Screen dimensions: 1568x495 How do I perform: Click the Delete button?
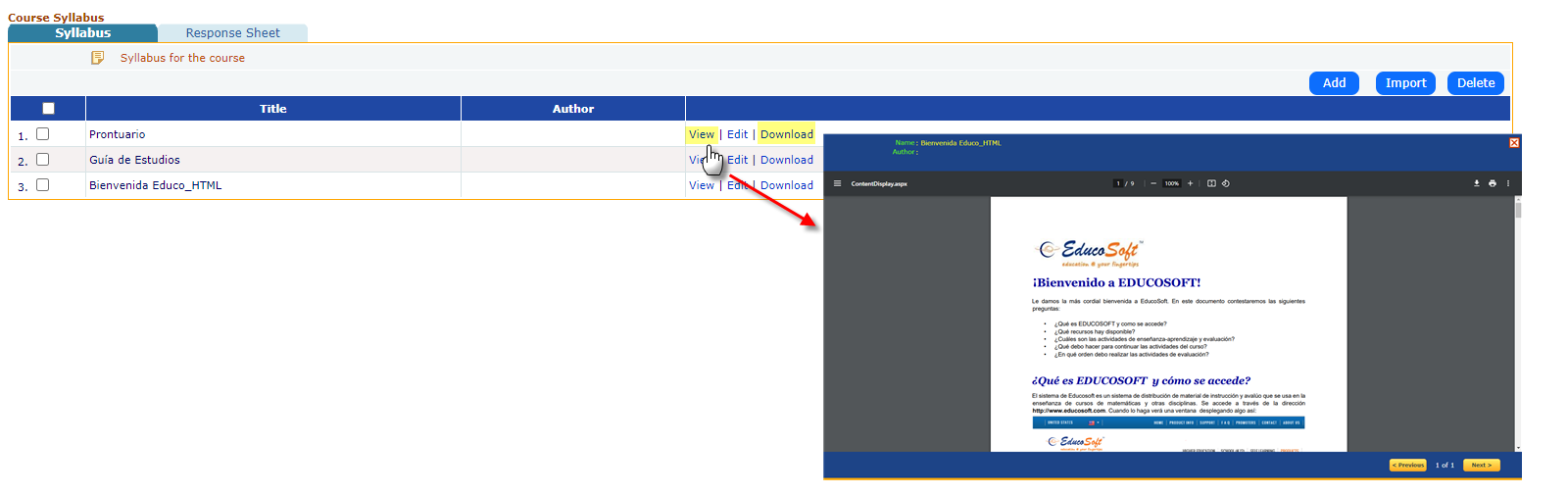(x=1475, y=83)
